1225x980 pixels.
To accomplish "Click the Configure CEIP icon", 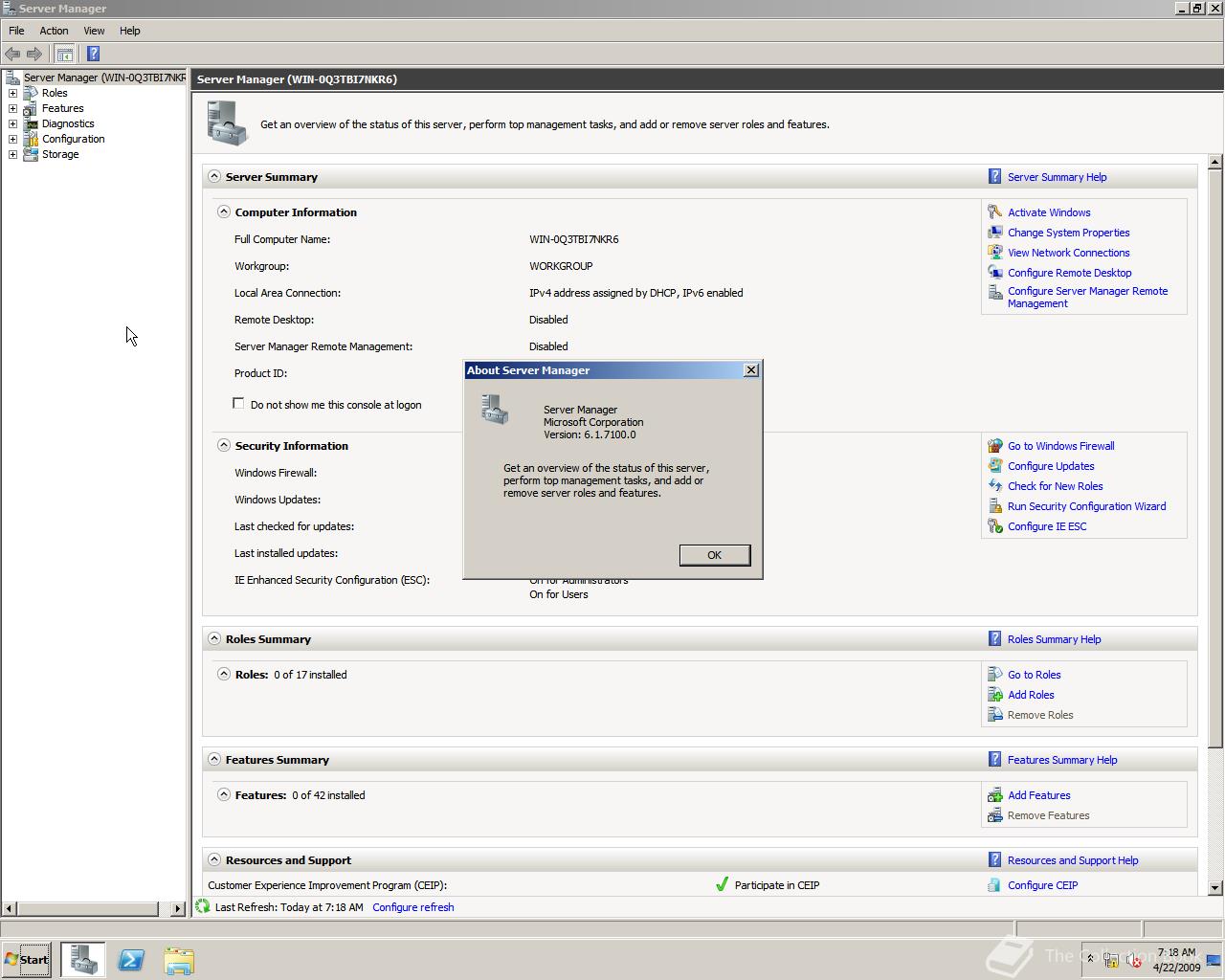I will tap(994, 885).
